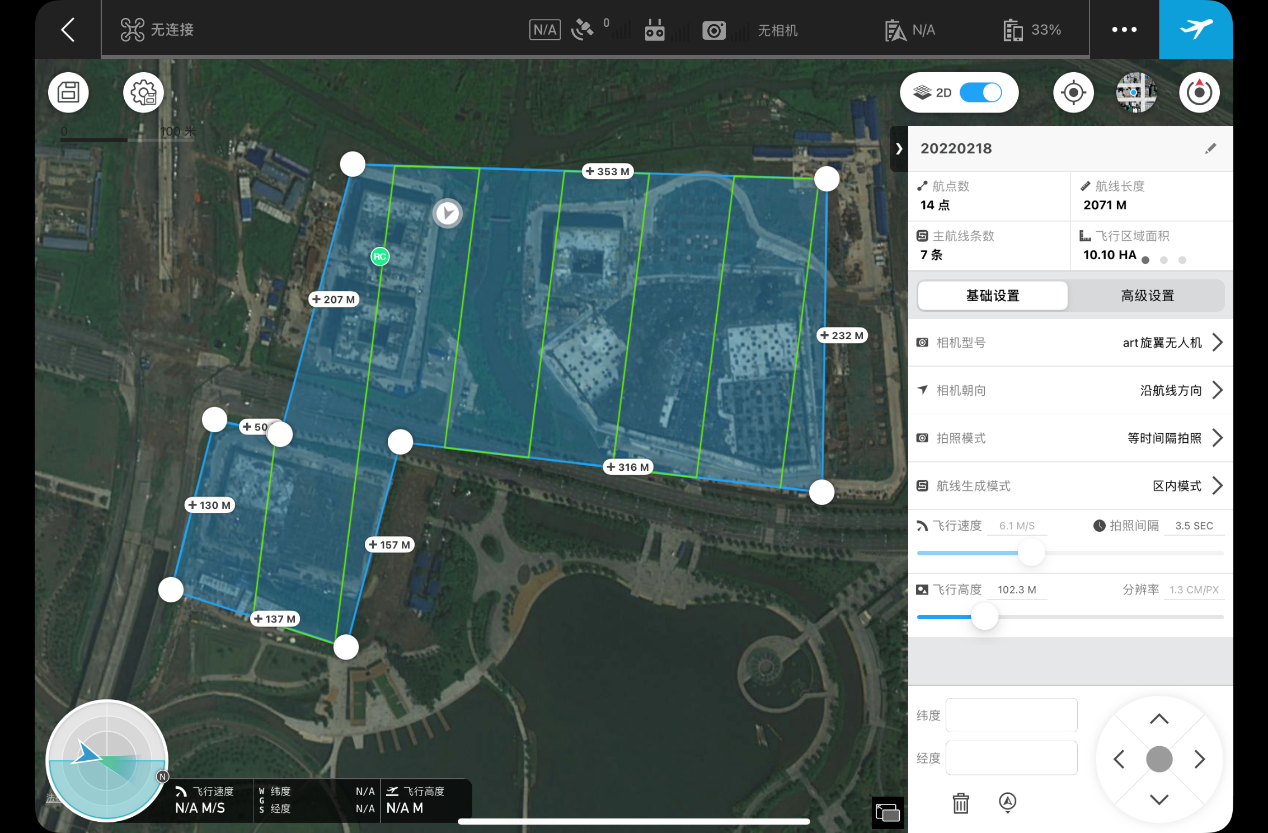Viewport: 1268px width, 833px height.
Task: Open map settings gear icon
Action: point(144,93)
